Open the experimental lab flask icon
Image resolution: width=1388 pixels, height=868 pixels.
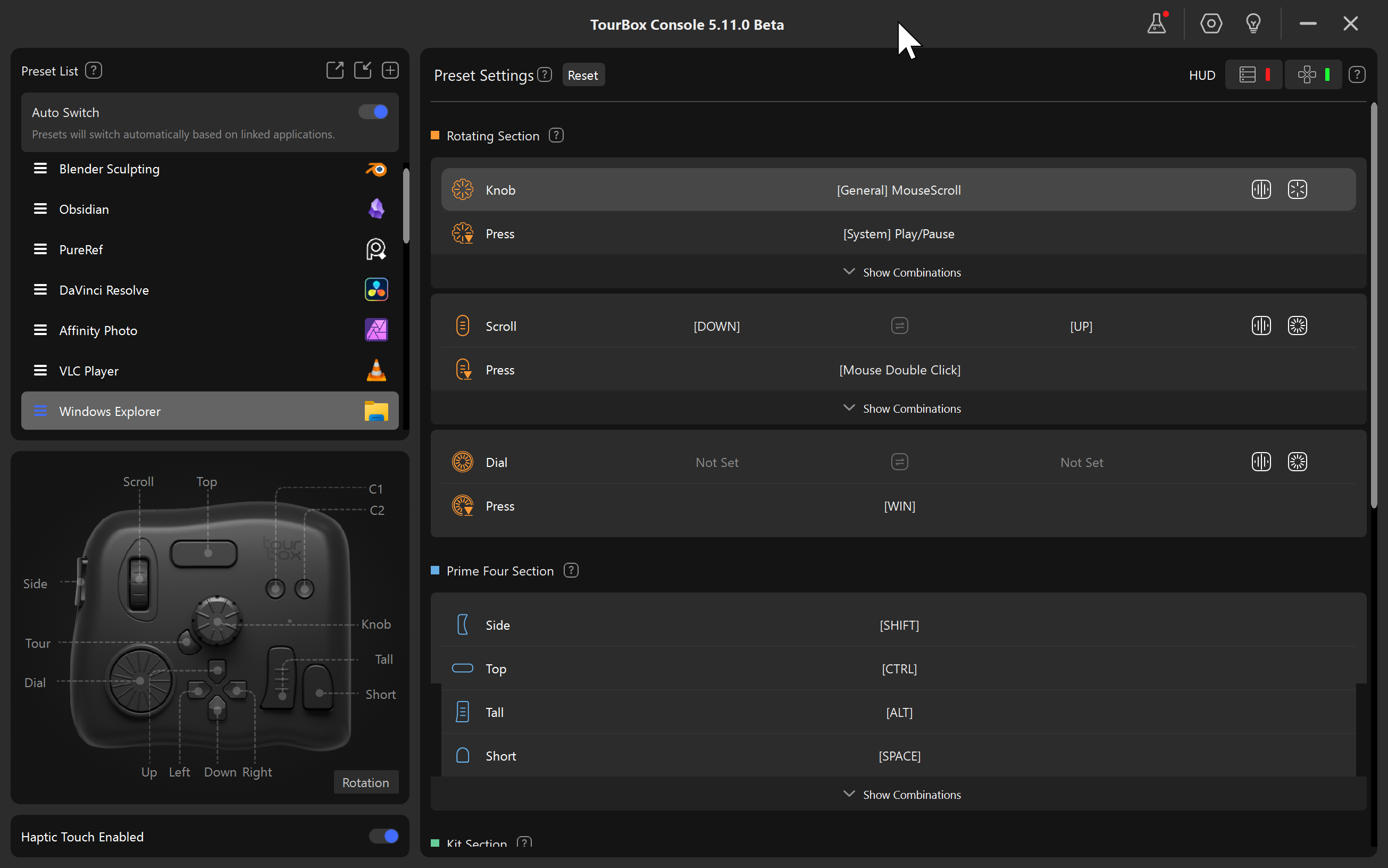click(1157, 23)
